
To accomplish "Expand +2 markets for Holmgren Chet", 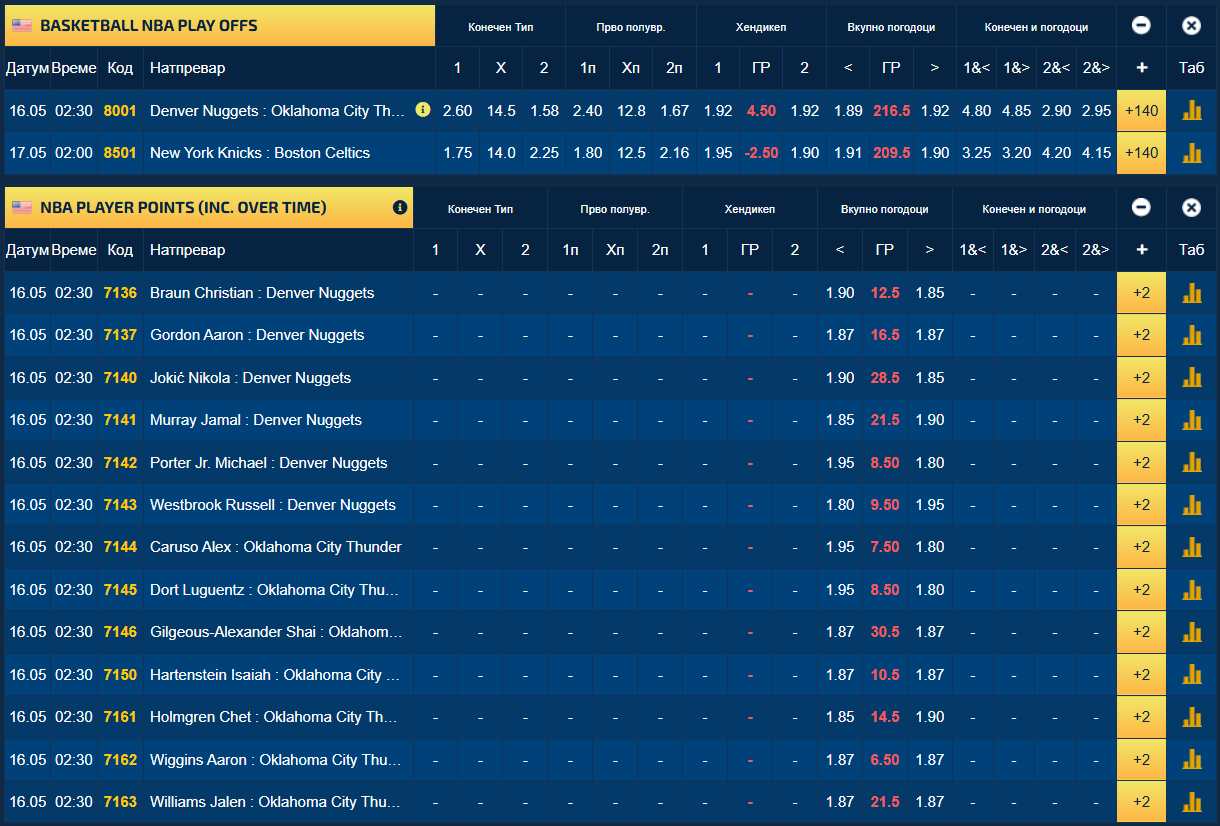I will click(1141, 717).
